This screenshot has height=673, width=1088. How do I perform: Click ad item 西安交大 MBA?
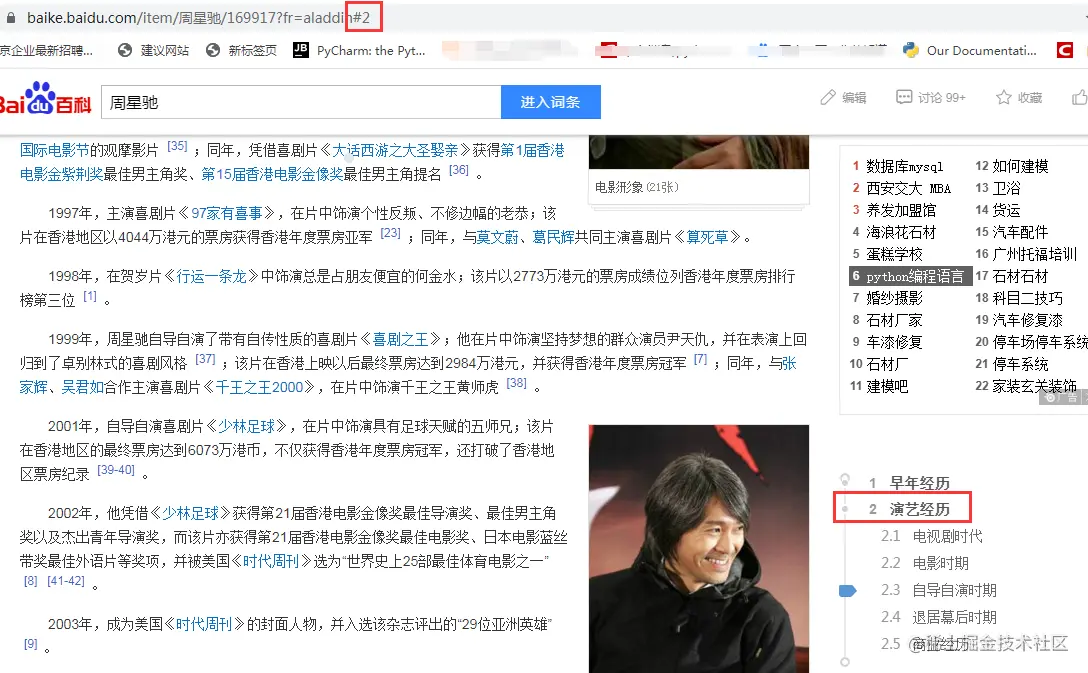(x=908, y=189)
